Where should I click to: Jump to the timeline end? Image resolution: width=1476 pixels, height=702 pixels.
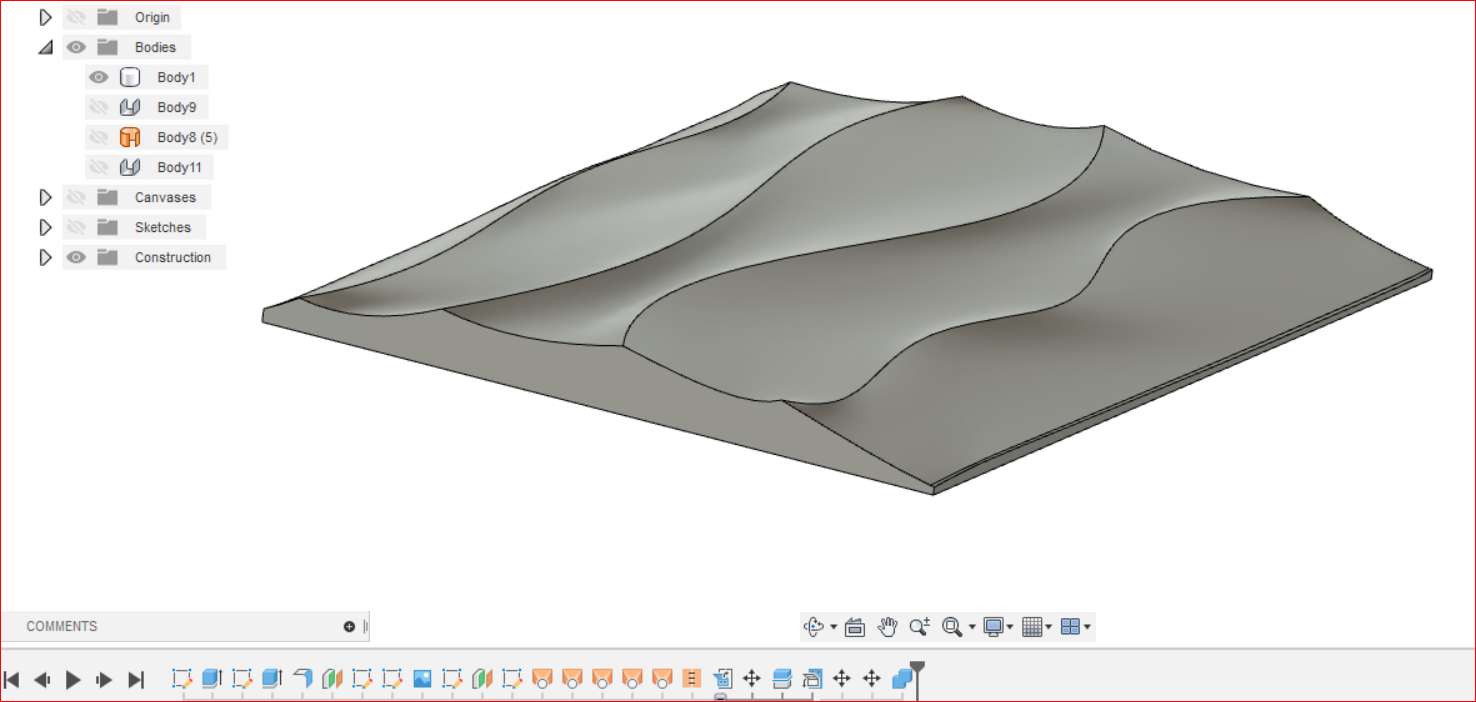click(136, 680)
